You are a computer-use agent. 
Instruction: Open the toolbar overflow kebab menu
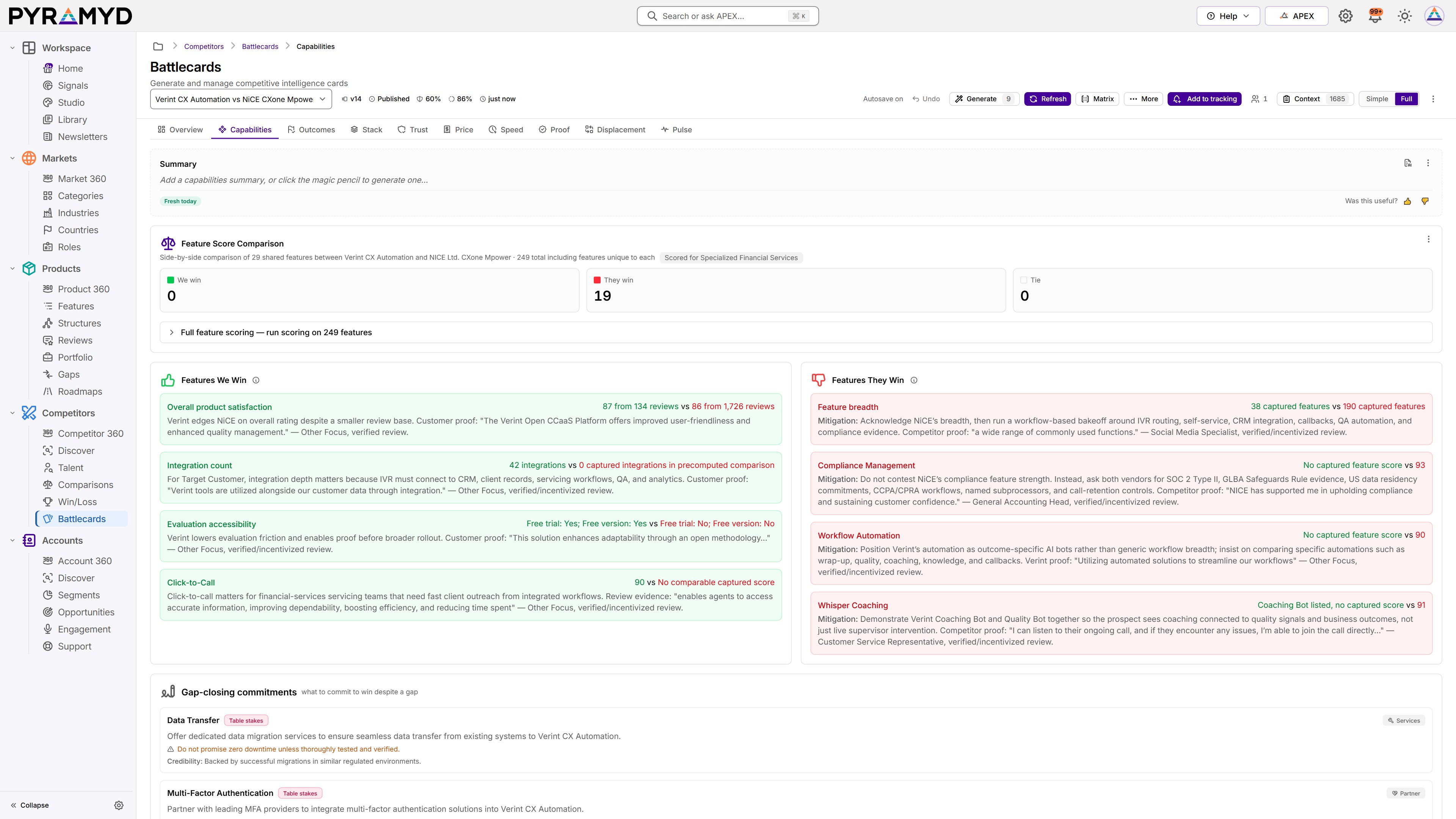pyautogui.click(x=1433, y=99)
